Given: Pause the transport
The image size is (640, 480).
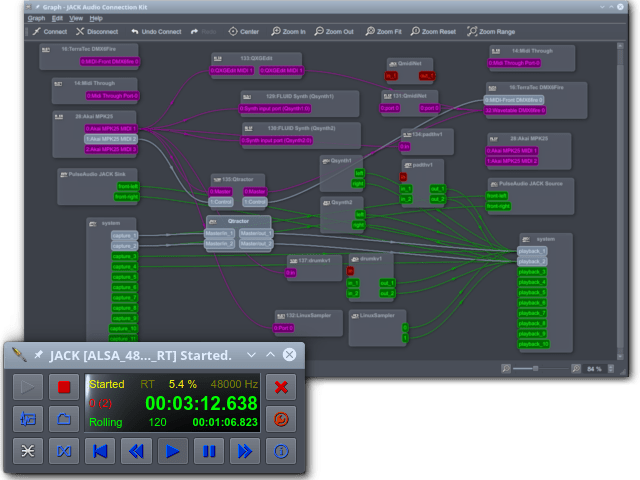Looking at the screenshot, I should pos(209,451).
